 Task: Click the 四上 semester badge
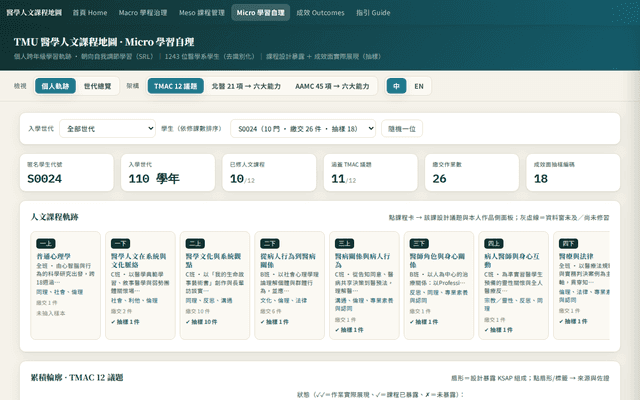tap(494, 244)
